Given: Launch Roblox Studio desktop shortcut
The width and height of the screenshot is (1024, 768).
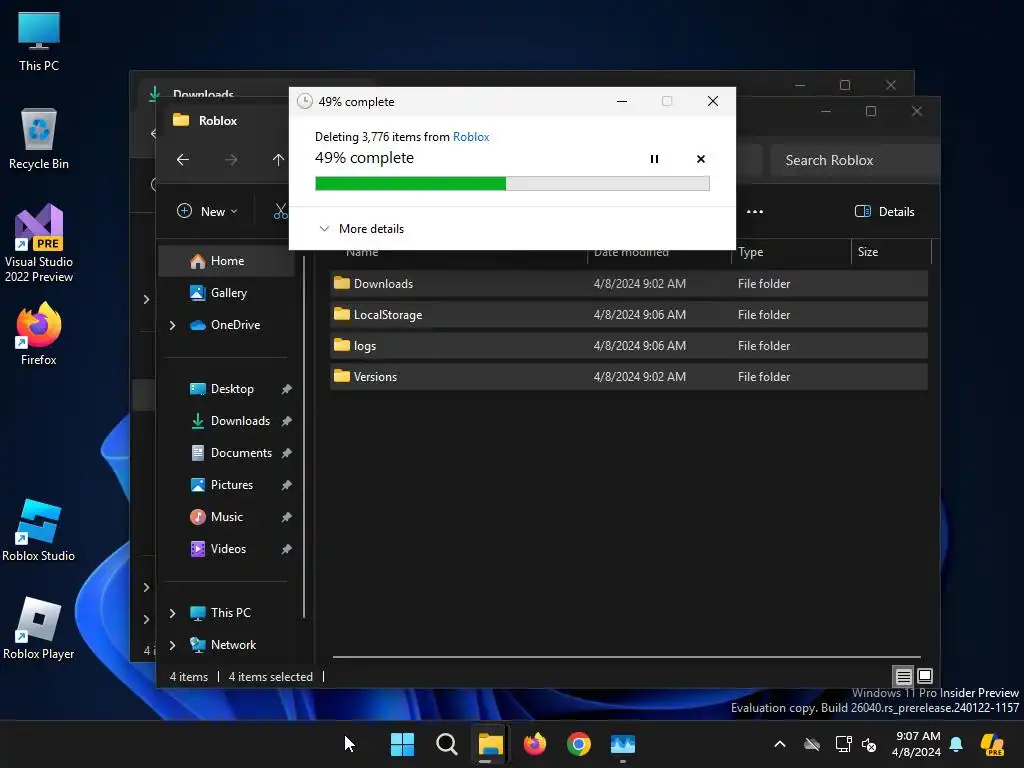Looking at the screenshot, I should [x=39, y=530].
